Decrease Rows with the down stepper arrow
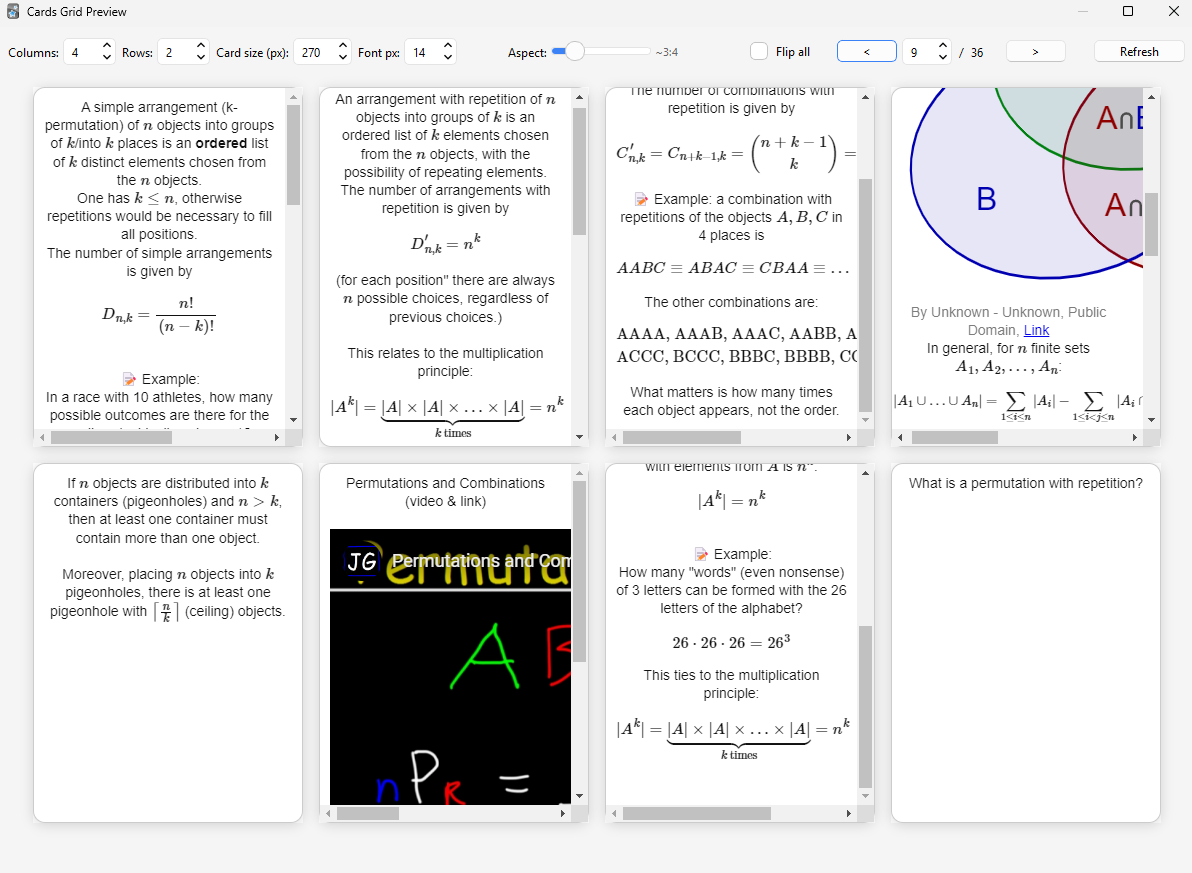 200,57
